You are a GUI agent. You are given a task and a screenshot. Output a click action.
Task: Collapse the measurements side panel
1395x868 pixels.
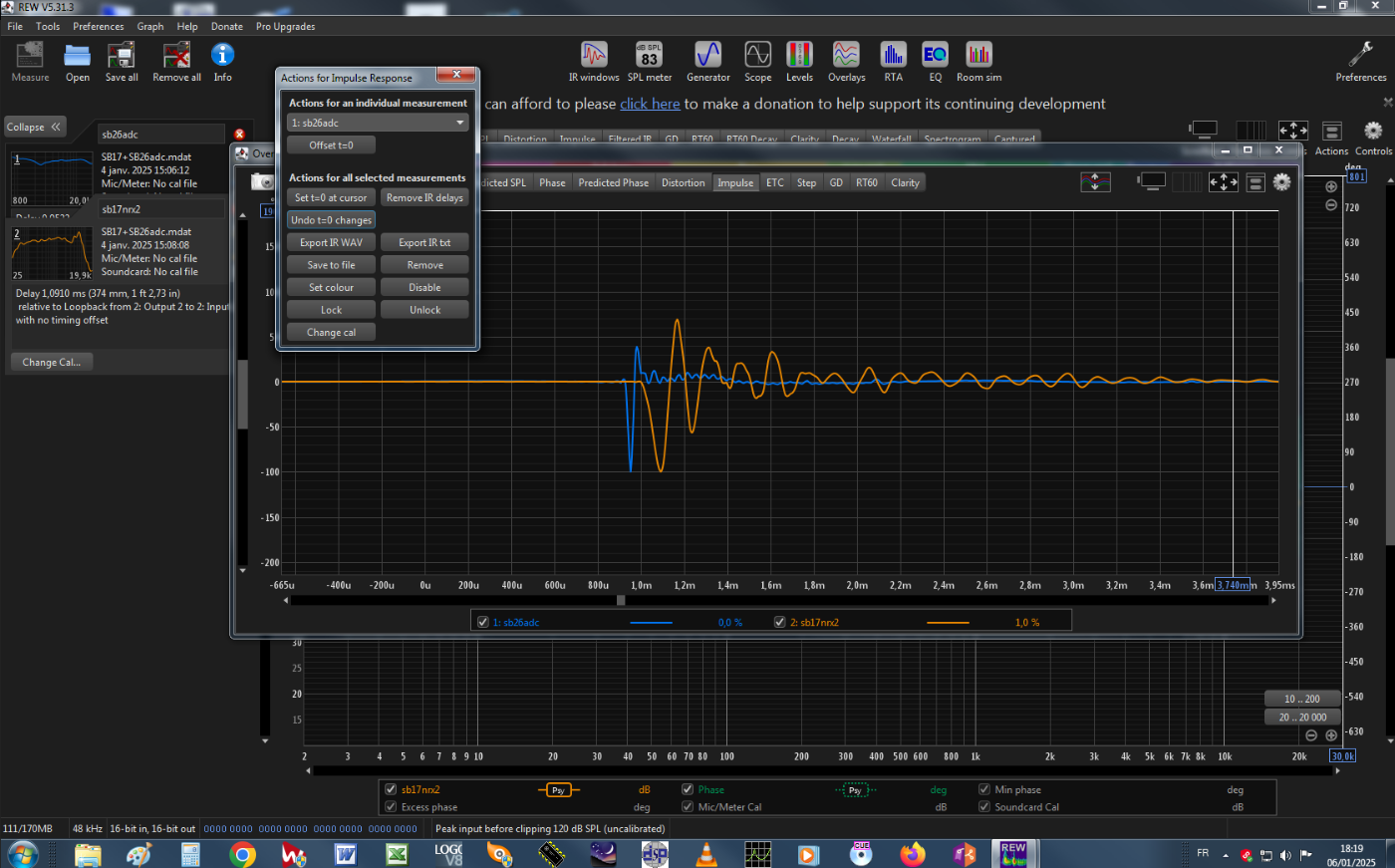click(35, 127)
